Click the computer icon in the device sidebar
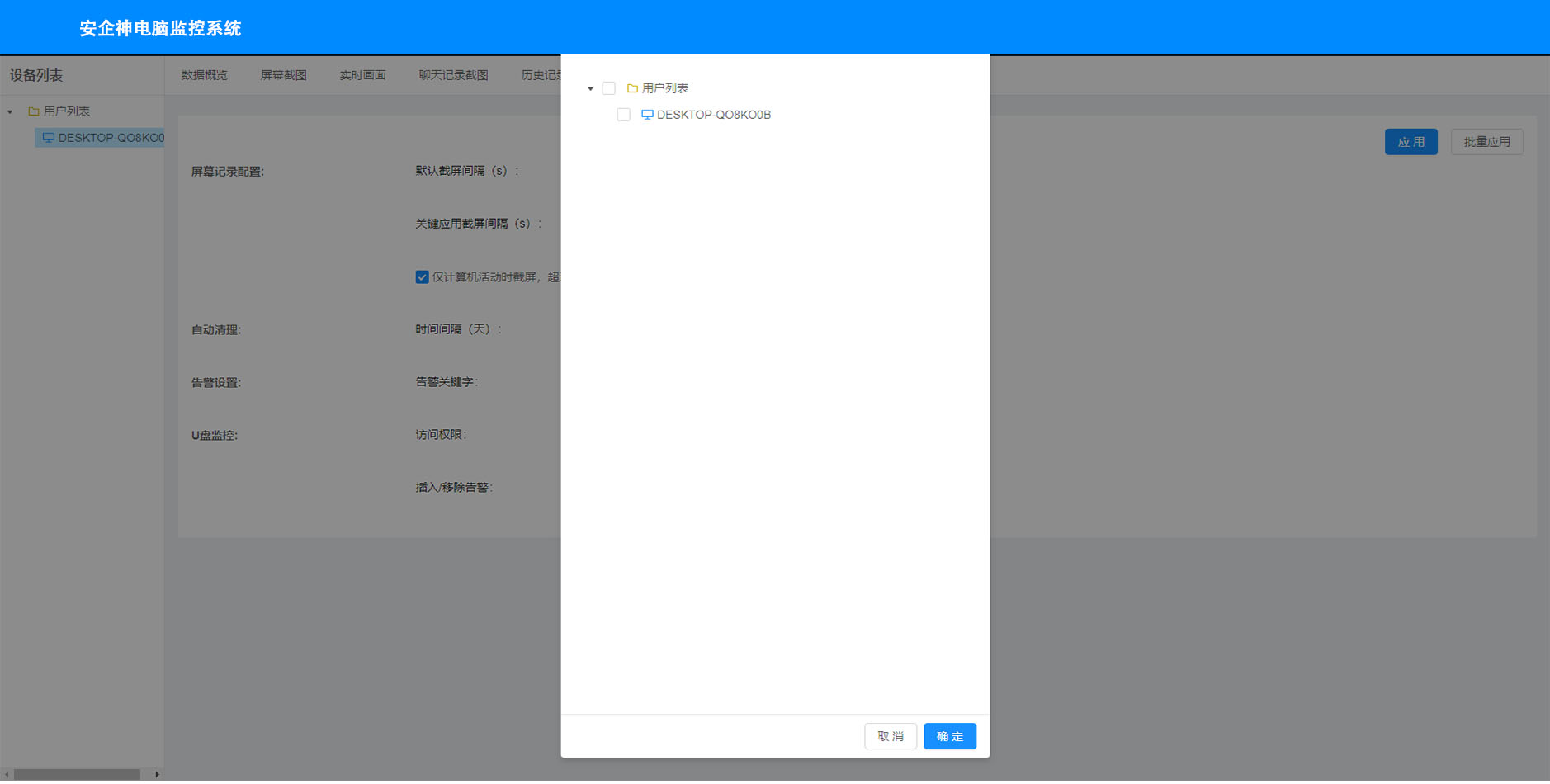 [x=49, y=138]
